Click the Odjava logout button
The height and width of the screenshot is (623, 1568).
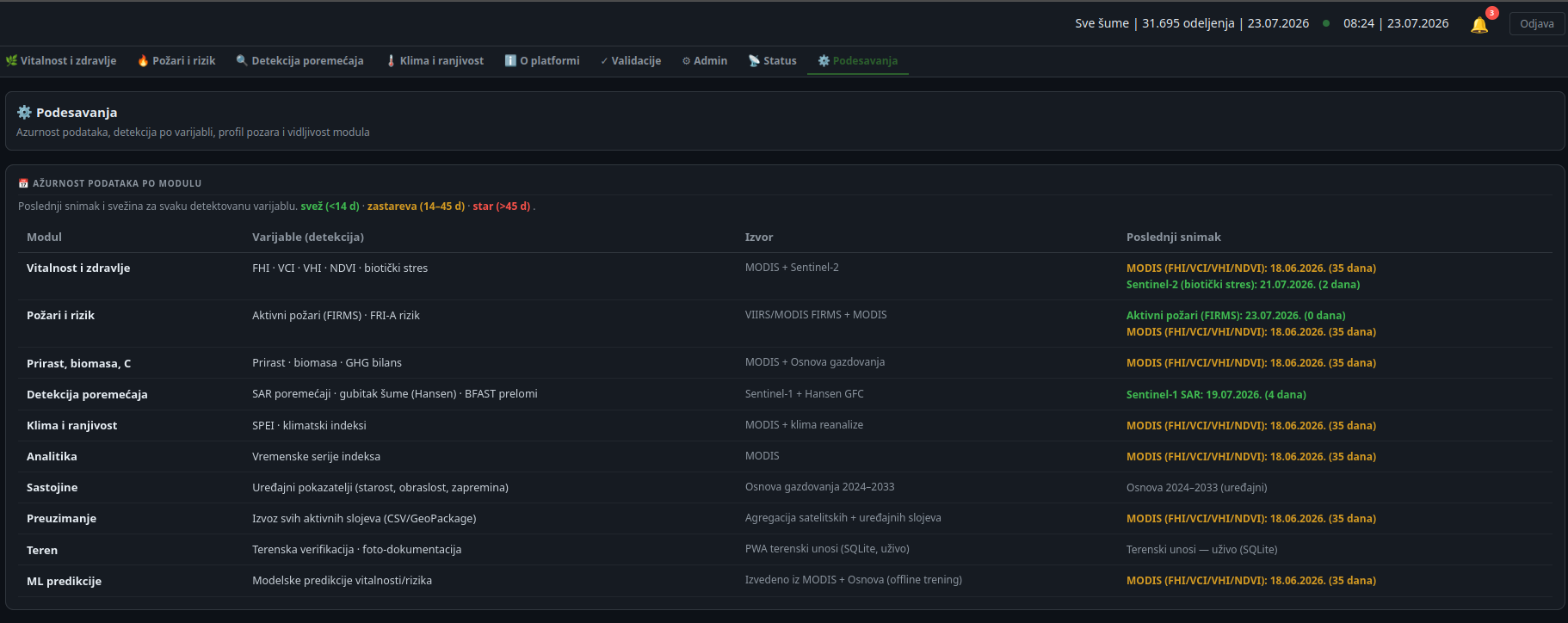(1537, 23)
